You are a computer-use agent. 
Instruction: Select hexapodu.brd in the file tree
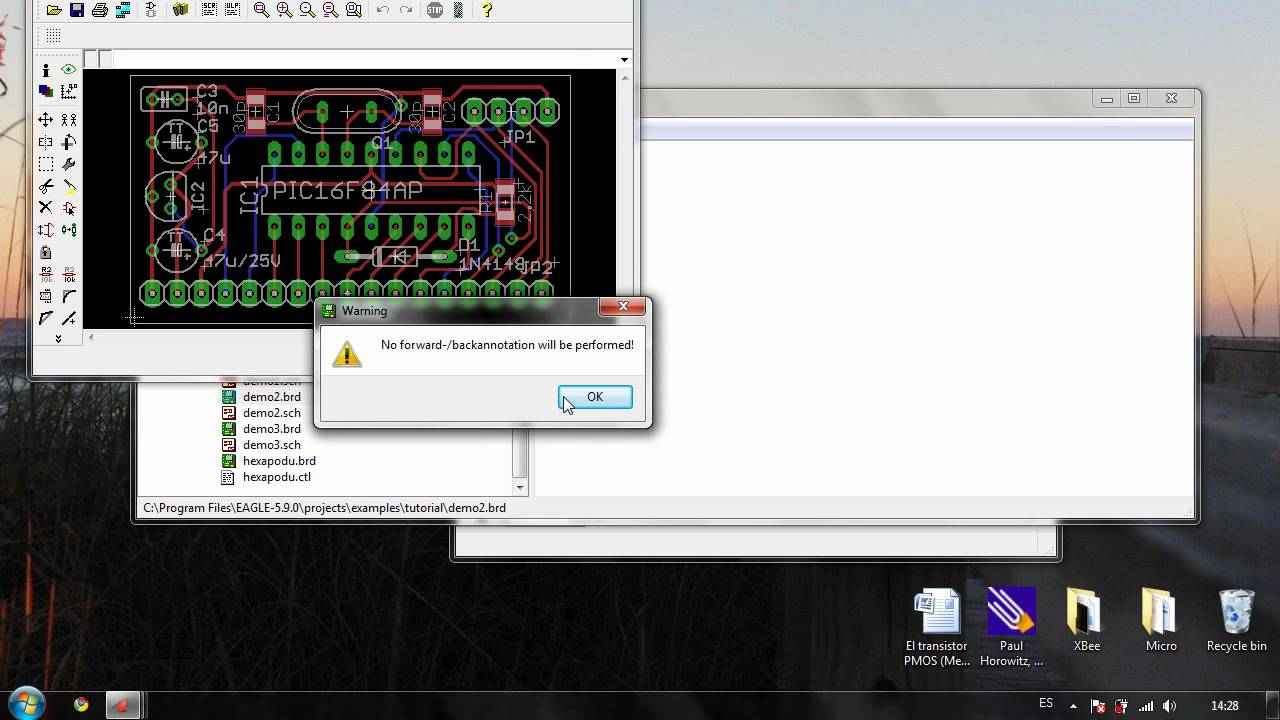coord(279,461)
